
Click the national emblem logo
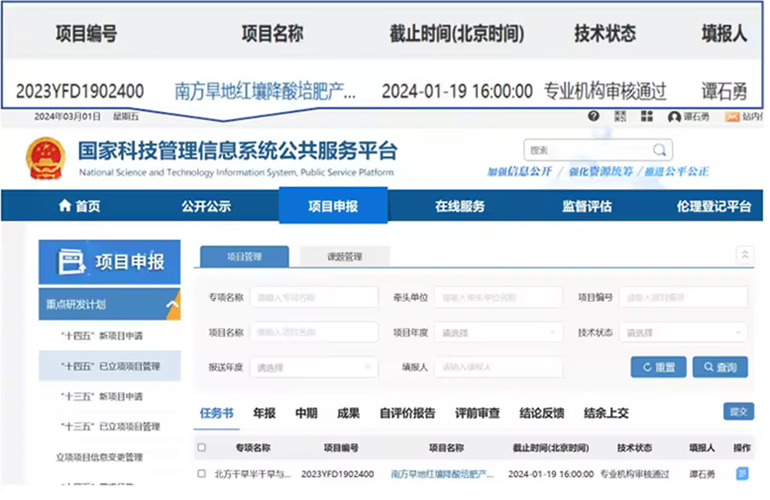pyautogui.click(x=45, y=160)
